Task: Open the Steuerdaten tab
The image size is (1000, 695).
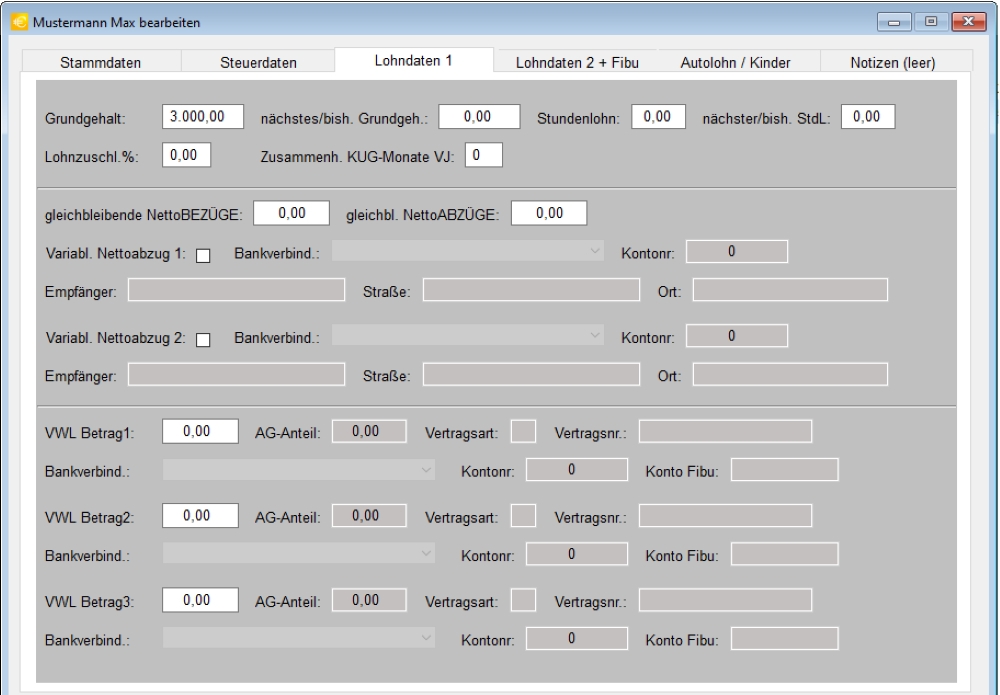Action: 258,62
